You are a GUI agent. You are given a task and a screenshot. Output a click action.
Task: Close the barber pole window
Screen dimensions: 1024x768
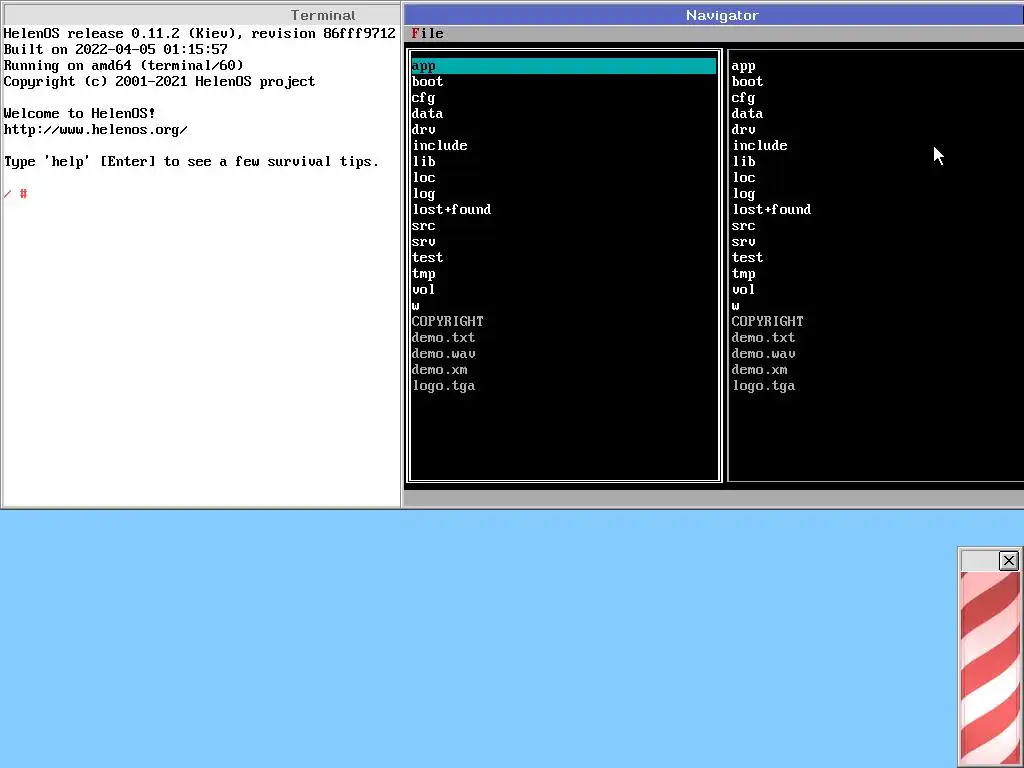[x=1008, y=560]
